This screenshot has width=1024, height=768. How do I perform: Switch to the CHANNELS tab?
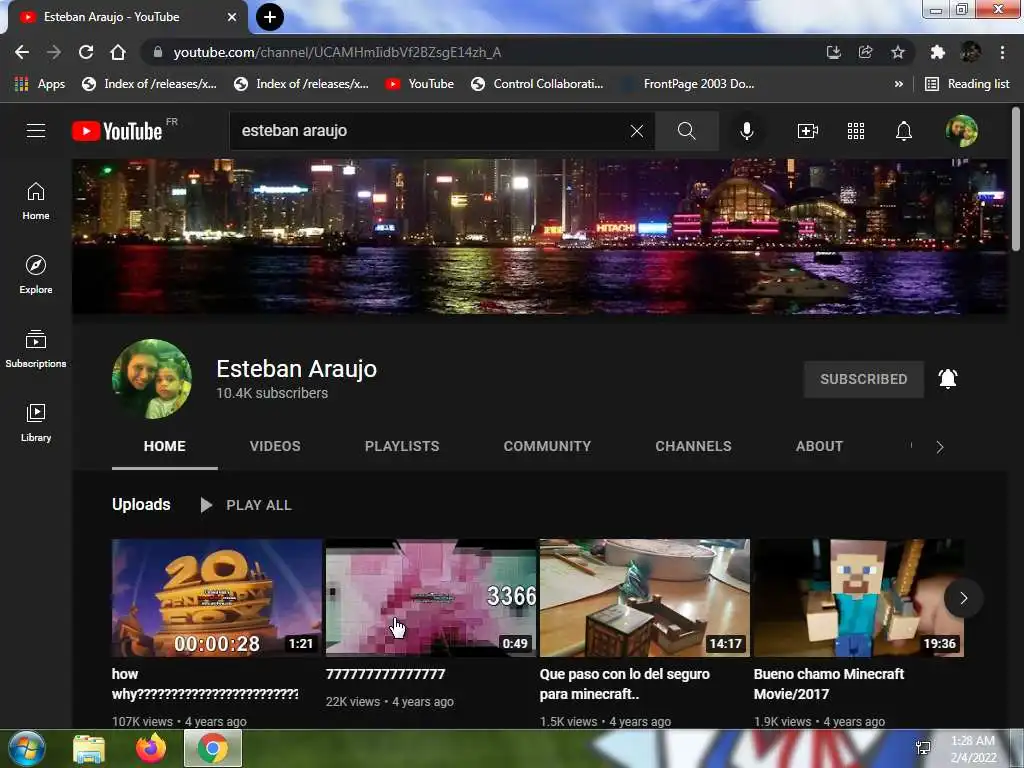694,446
